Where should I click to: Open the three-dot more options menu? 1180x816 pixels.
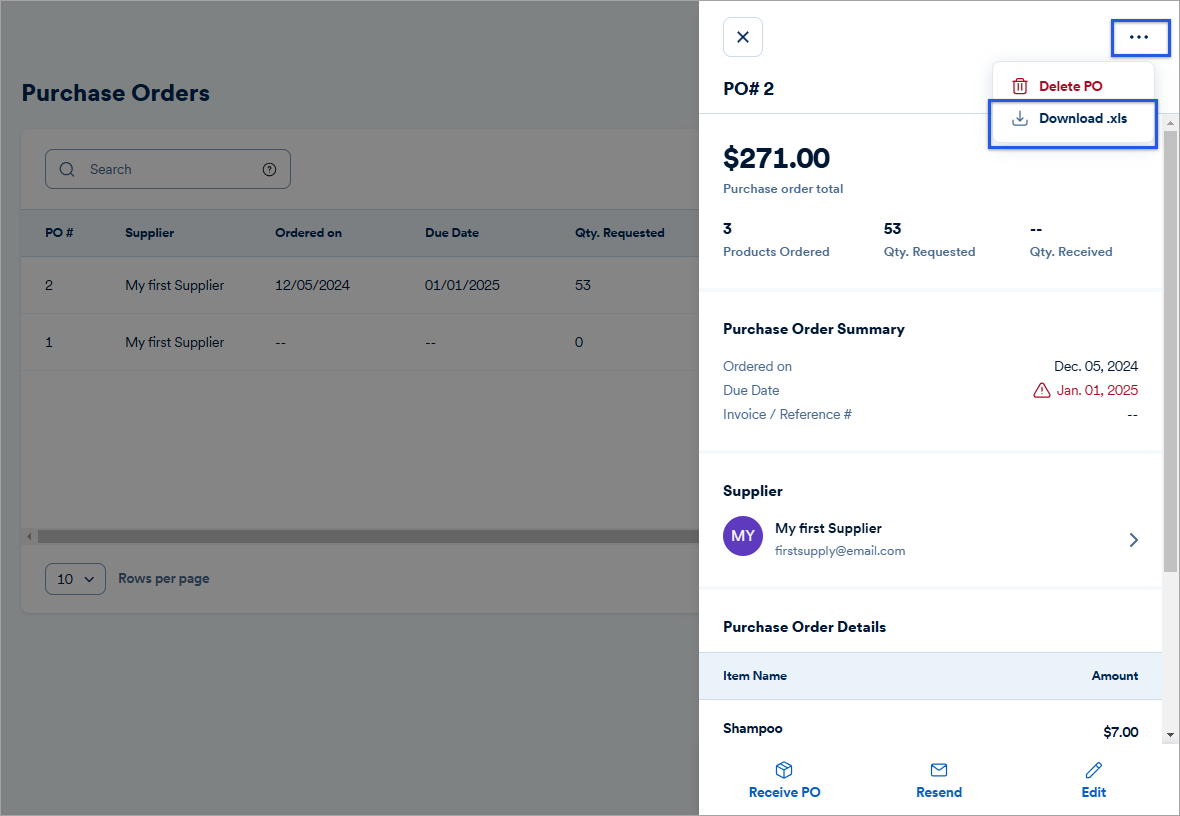click(x=1140, y=37)
